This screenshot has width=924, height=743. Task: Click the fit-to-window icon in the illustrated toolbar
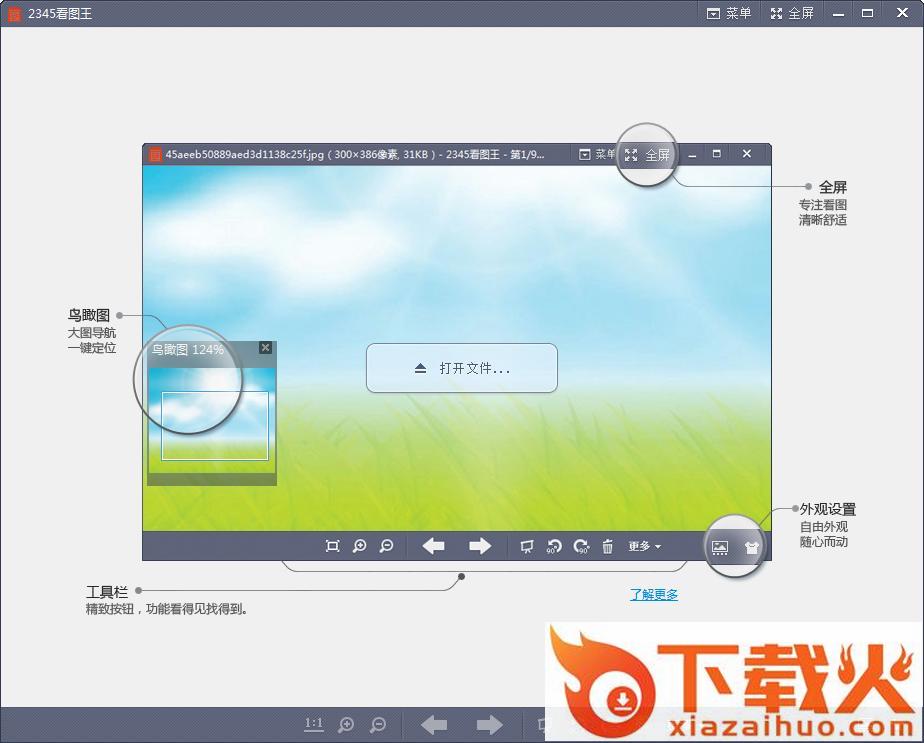pos(332,546)
